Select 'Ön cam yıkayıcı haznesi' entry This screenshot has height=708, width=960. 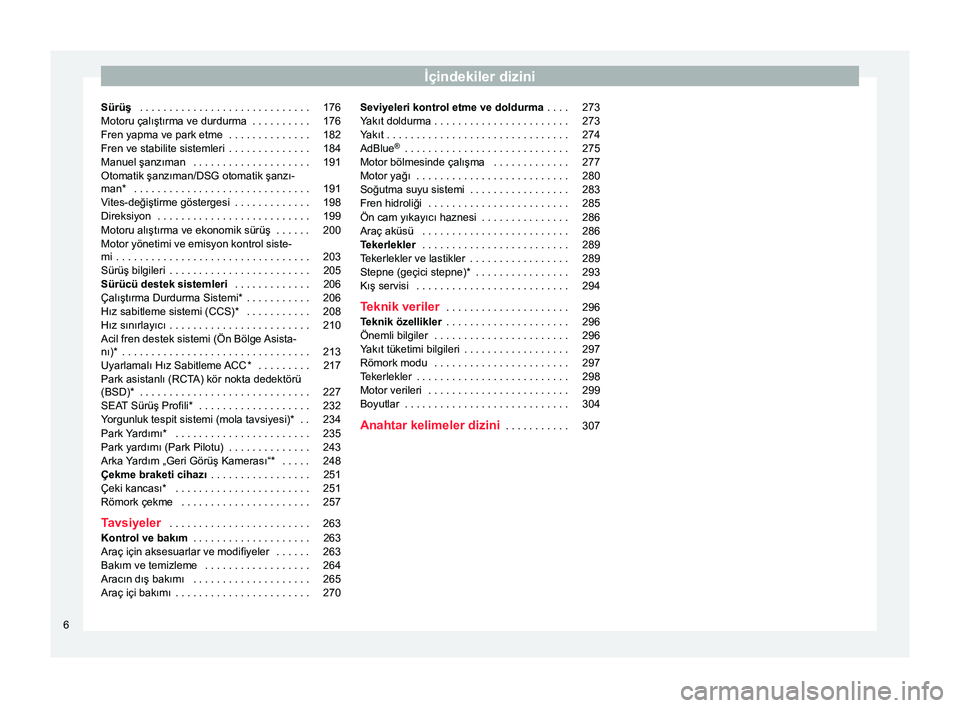(480, 217)
